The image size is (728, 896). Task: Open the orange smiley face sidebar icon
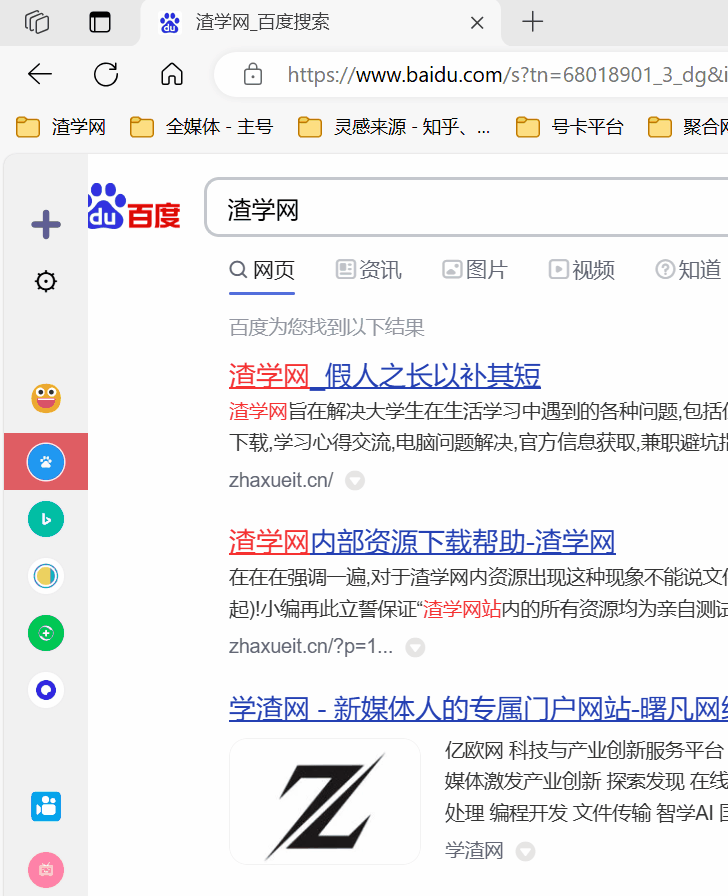[46, 398]
